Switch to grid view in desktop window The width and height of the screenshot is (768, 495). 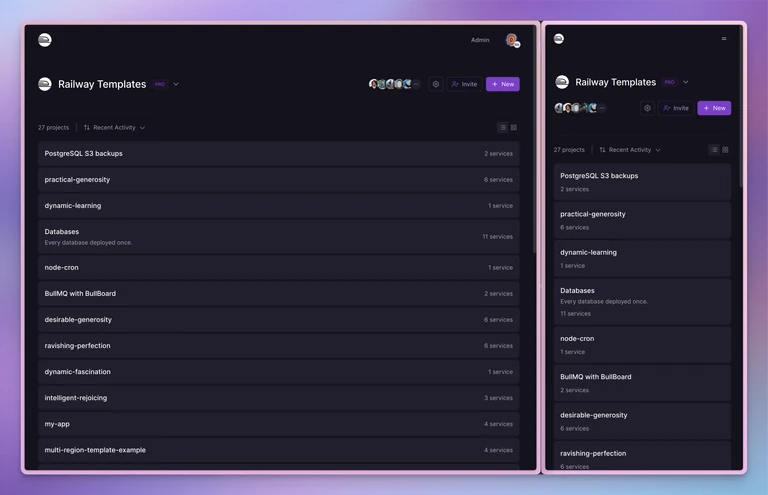514,127
